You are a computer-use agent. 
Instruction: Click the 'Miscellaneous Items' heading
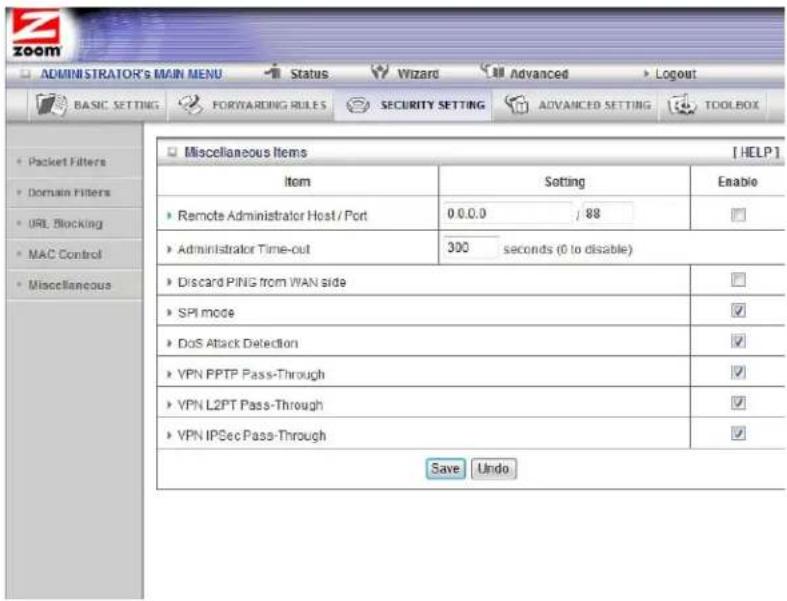245,152
